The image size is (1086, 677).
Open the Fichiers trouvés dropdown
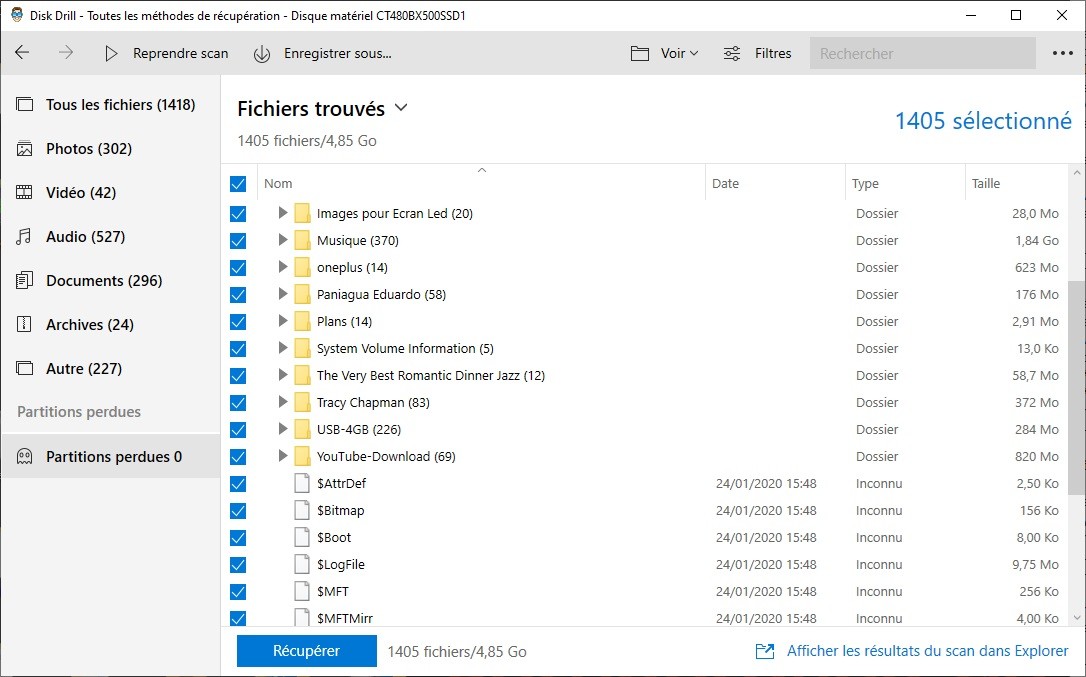click(401, 108)
